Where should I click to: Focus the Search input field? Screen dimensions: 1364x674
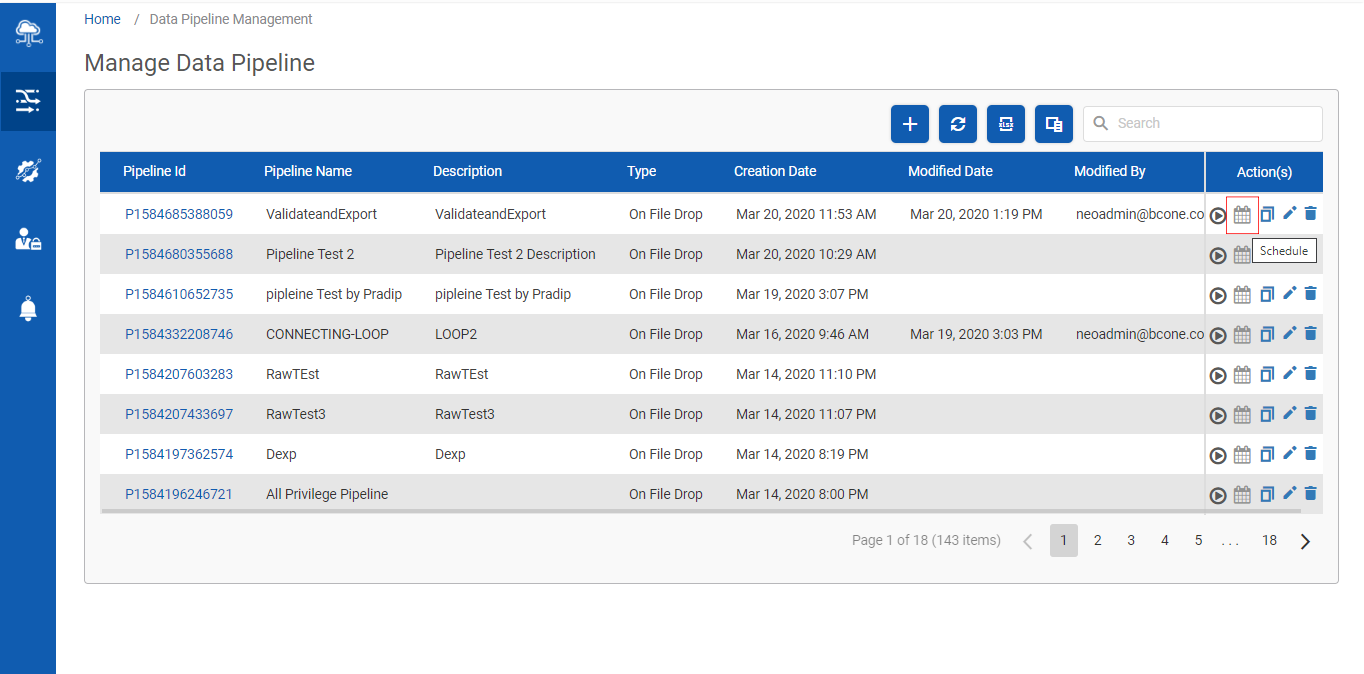[1203, 124]
